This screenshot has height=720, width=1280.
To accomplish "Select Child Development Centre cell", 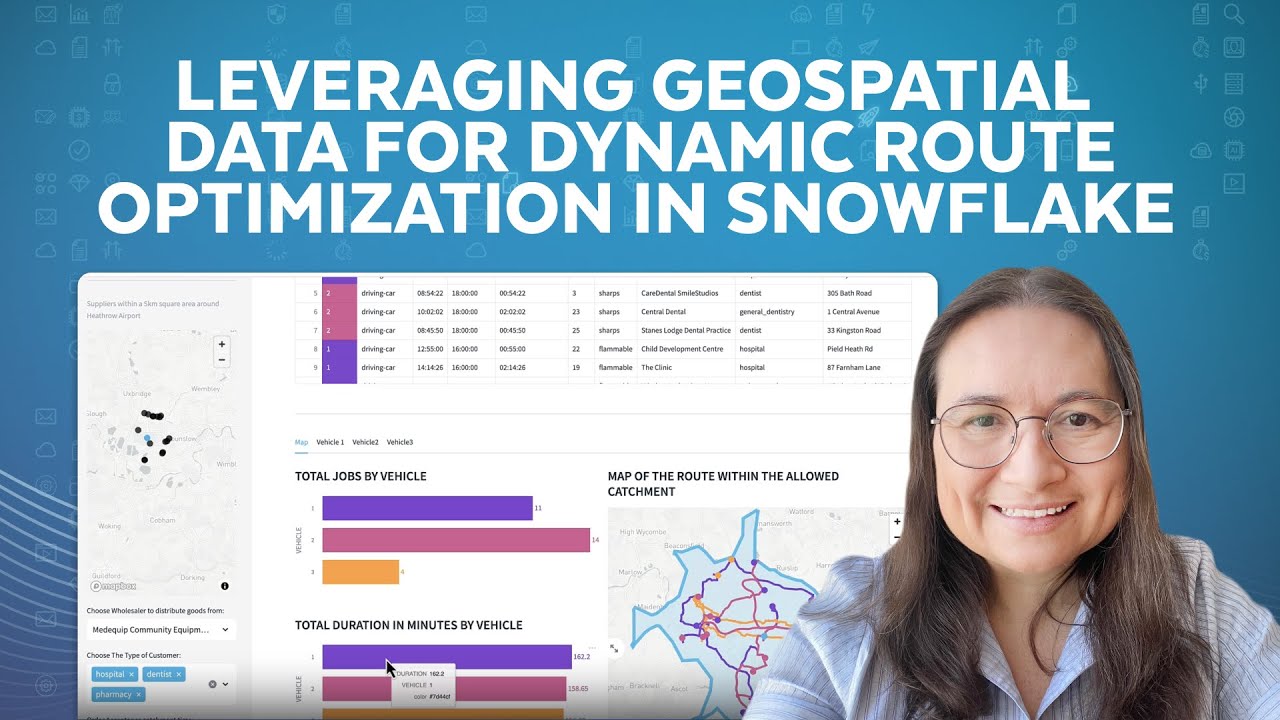I will pyautogui.click(x=686, y=349).
